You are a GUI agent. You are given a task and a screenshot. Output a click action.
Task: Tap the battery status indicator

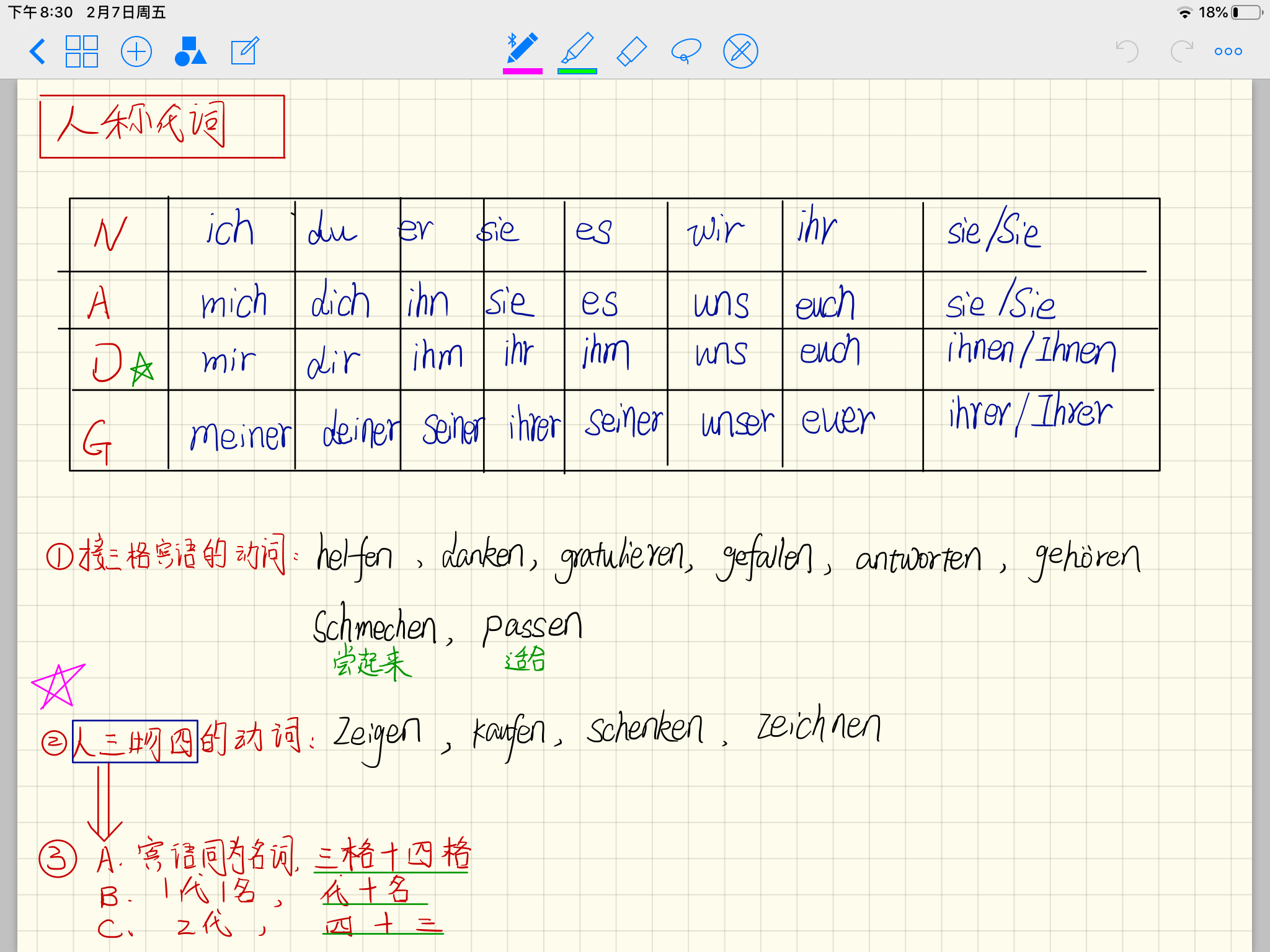pyautogui.click(x=1246, y=12)
